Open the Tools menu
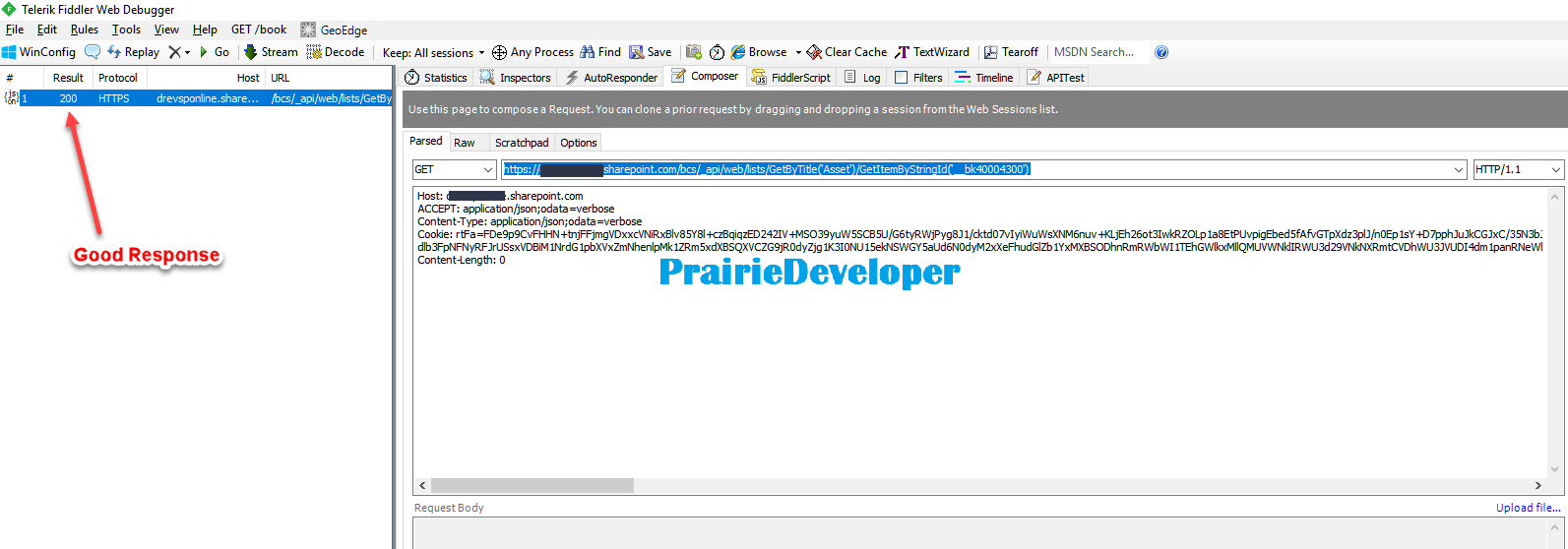The height and width of the screenshot is (549, 1568). (x=126, y=30)
